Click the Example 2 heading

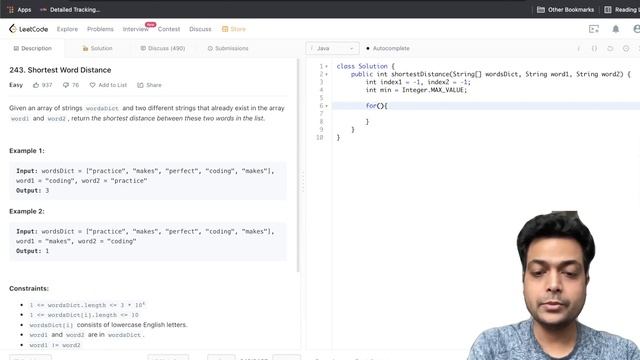27,211
